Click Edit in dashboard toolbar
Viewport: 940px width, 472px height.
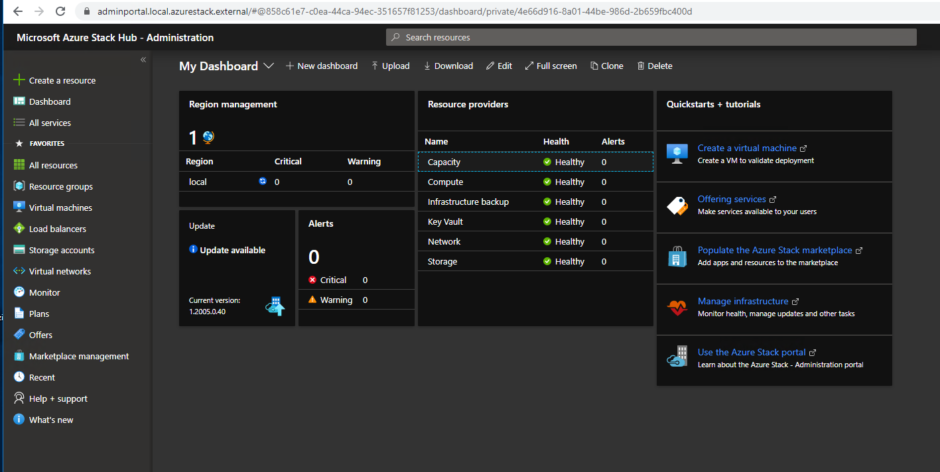pyautogui.click(x=498, y=66)
